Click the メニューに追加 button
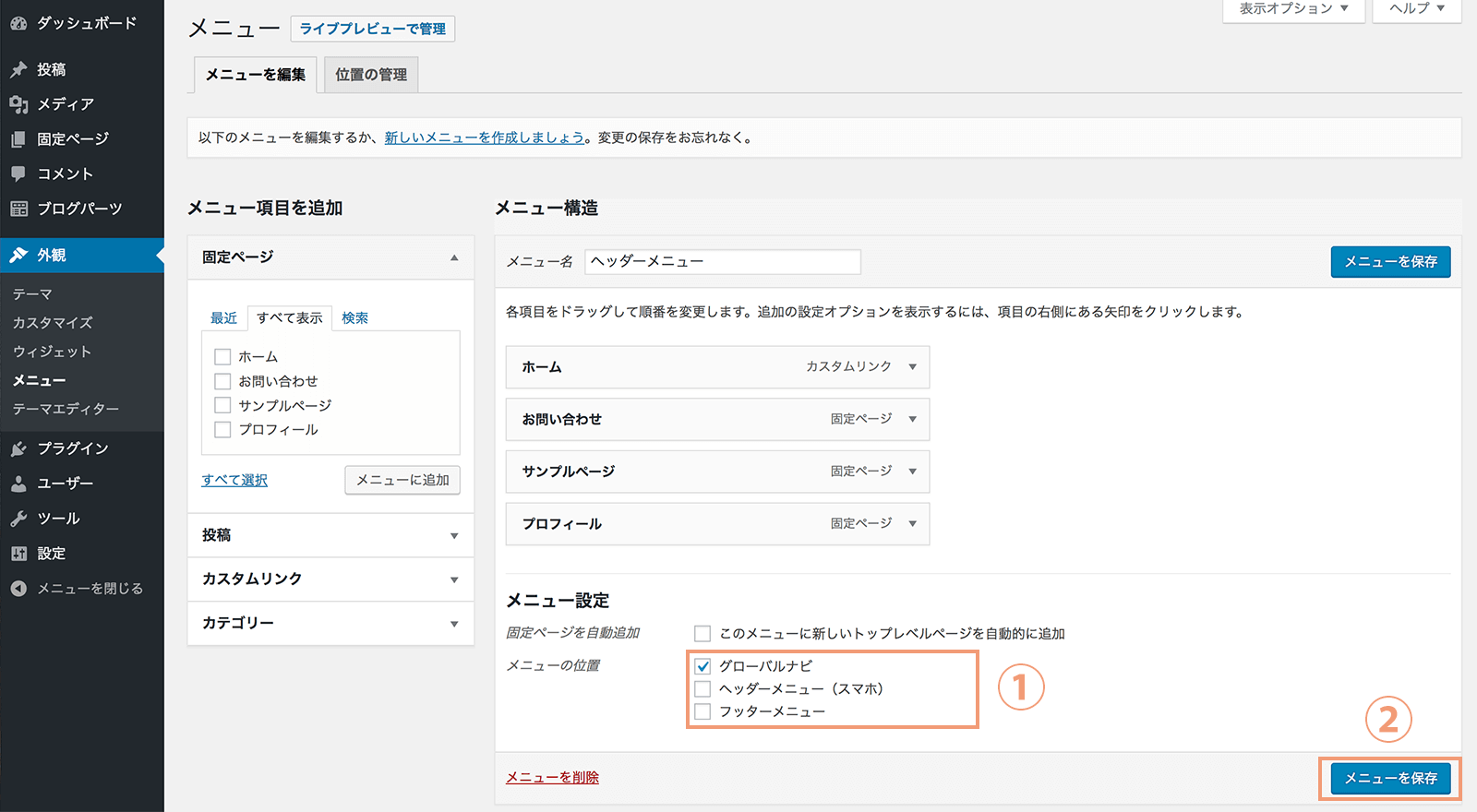The height and width of the screenshot is (812, 1477). (402, 480)
